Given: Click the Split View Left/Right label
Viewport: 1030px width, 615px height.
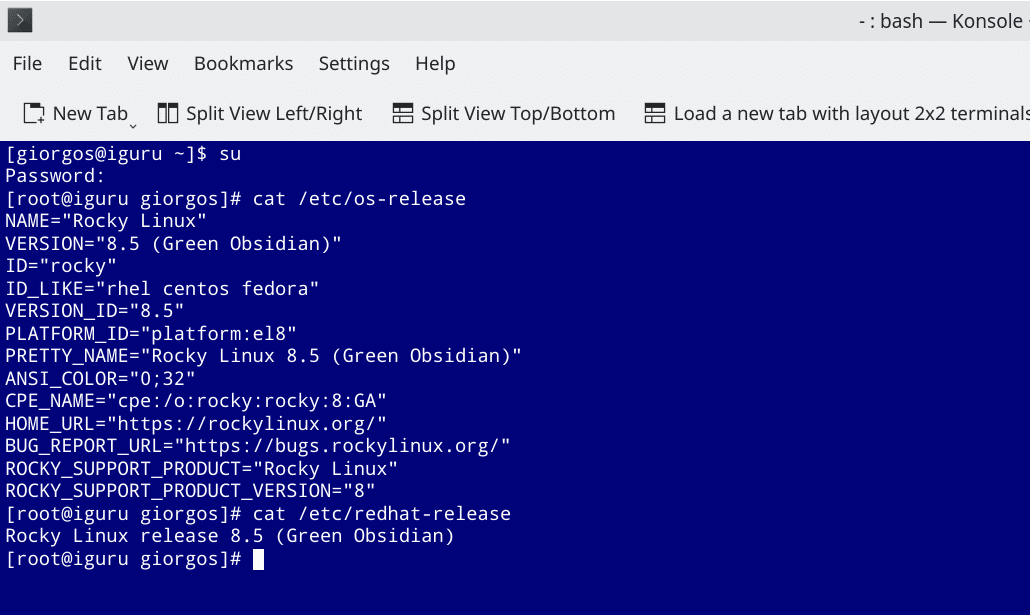Looking at the screenshot, I should click(x=274, y=114).
